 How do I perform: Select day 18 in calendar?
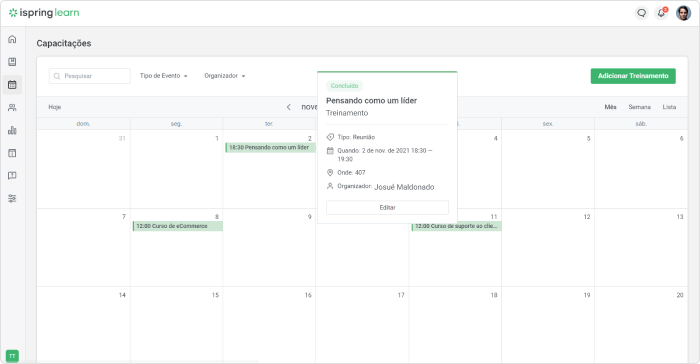tap(455, 325)
